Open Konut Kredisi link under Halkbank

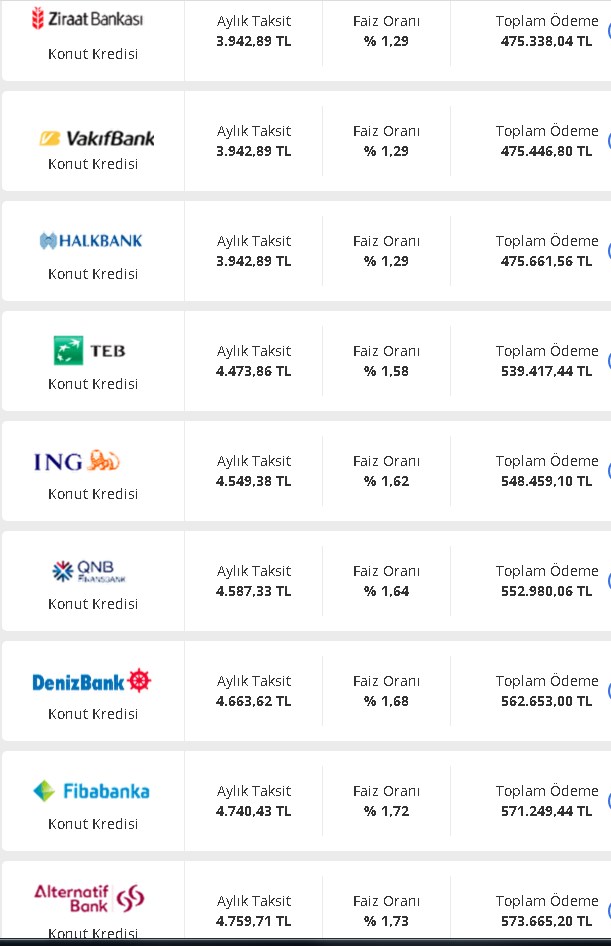pyautogui.click(x=93, y=274)
